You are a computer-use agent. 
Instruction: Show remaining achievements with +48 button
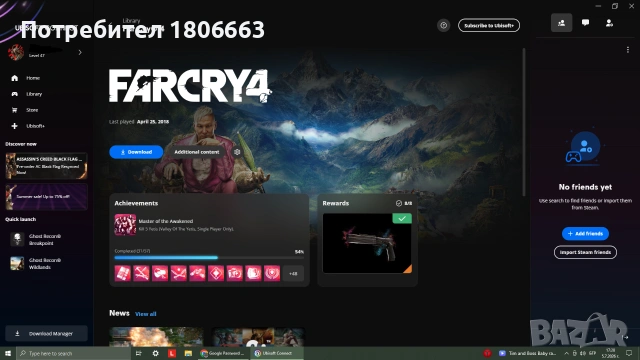coord(293,273)
